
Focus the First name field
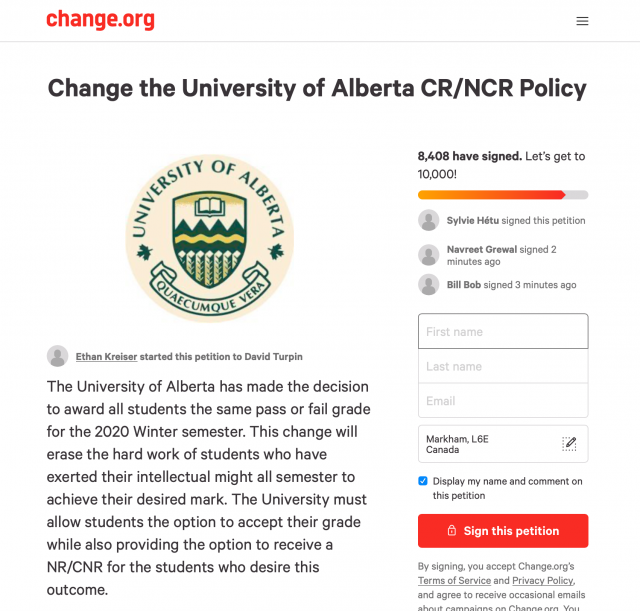(503, 331)
